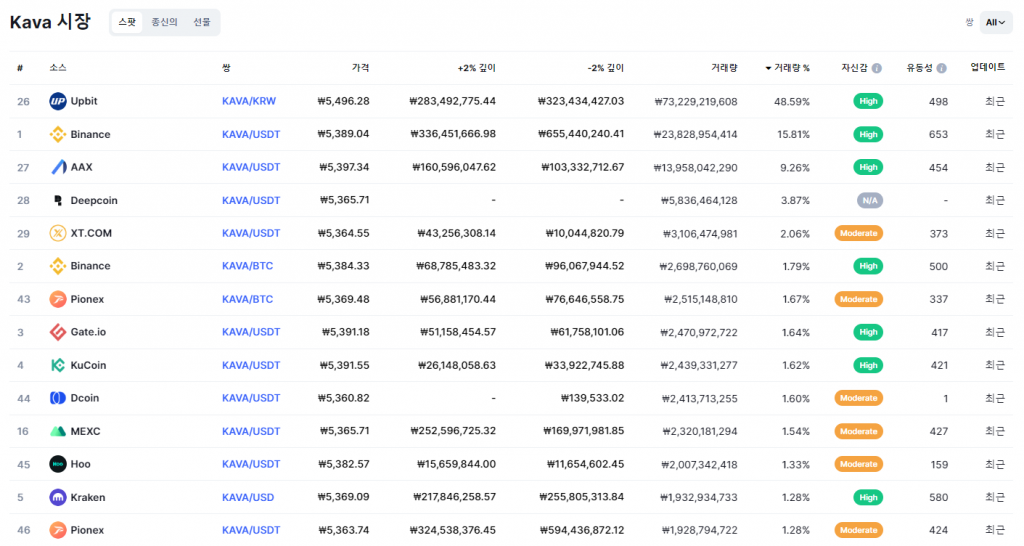This screenshot has width=1024, height=546.
Task: Click the sort arrow on 거래량 % header
Action: (768, 68)
